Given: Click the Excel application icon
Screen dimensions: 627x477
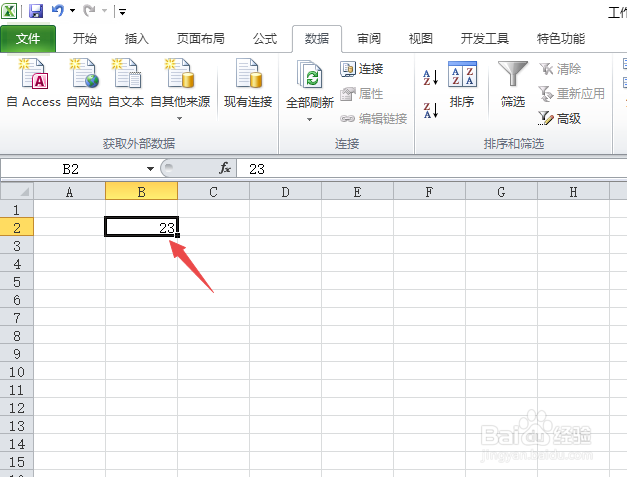Looking at the screenshot, I should pos(9,11).
